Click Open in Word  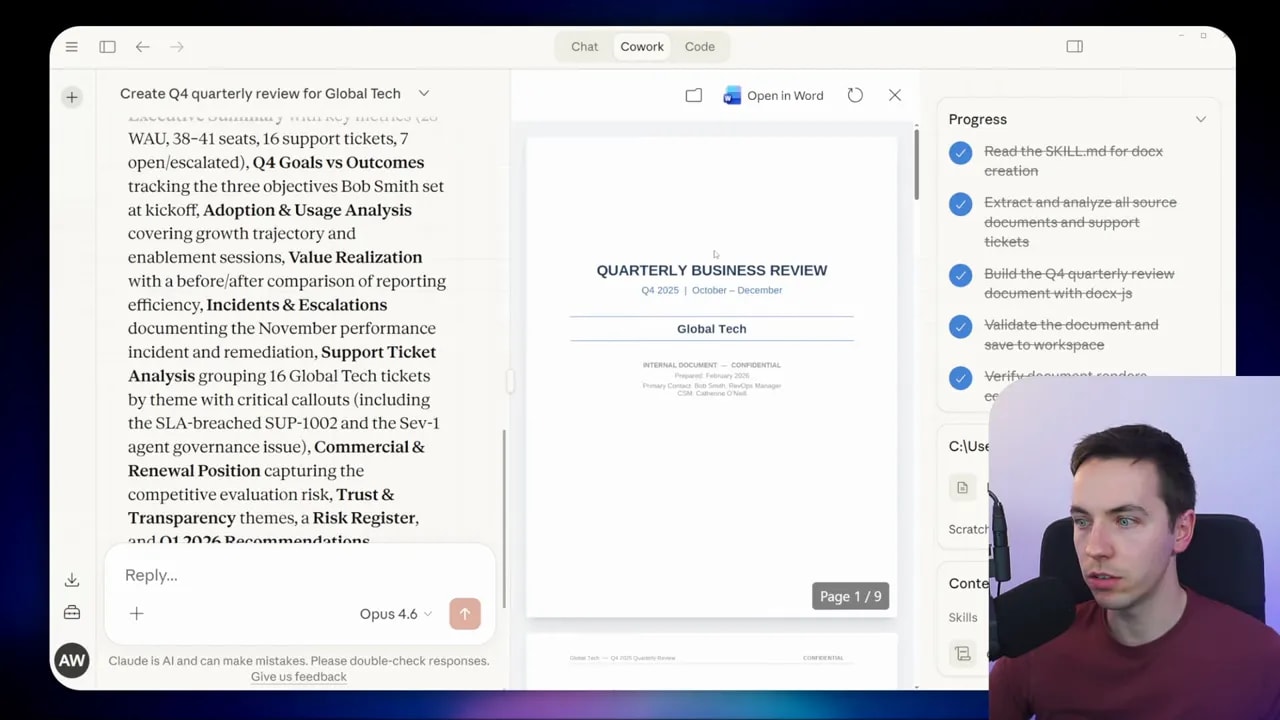click(x=786, y=95)
